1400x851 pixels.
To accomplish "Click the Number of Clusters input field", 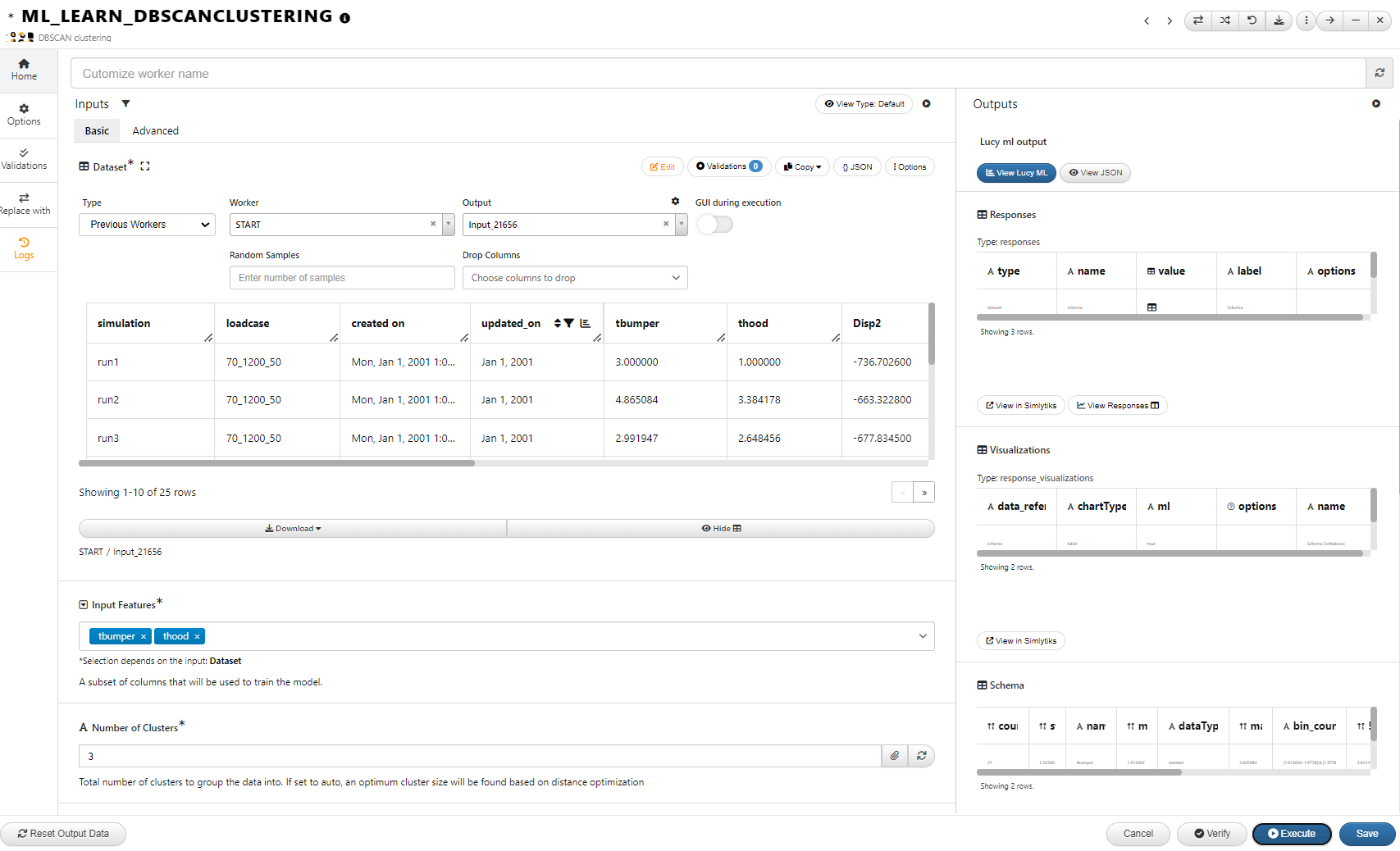I will [x=480, y=756].
